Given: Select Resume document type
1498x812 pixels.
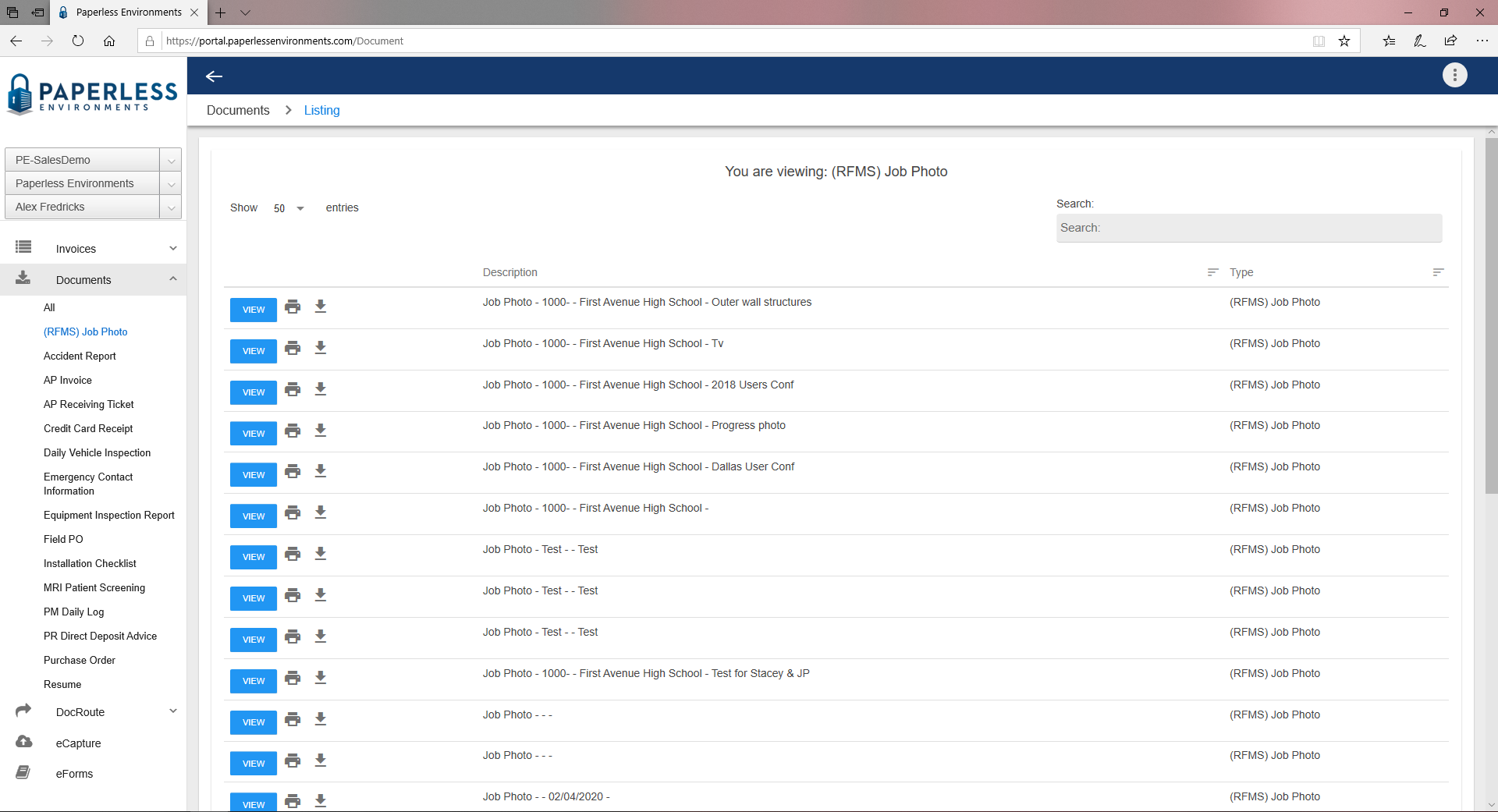Looking at the screenshot, I should click(62, 684).
